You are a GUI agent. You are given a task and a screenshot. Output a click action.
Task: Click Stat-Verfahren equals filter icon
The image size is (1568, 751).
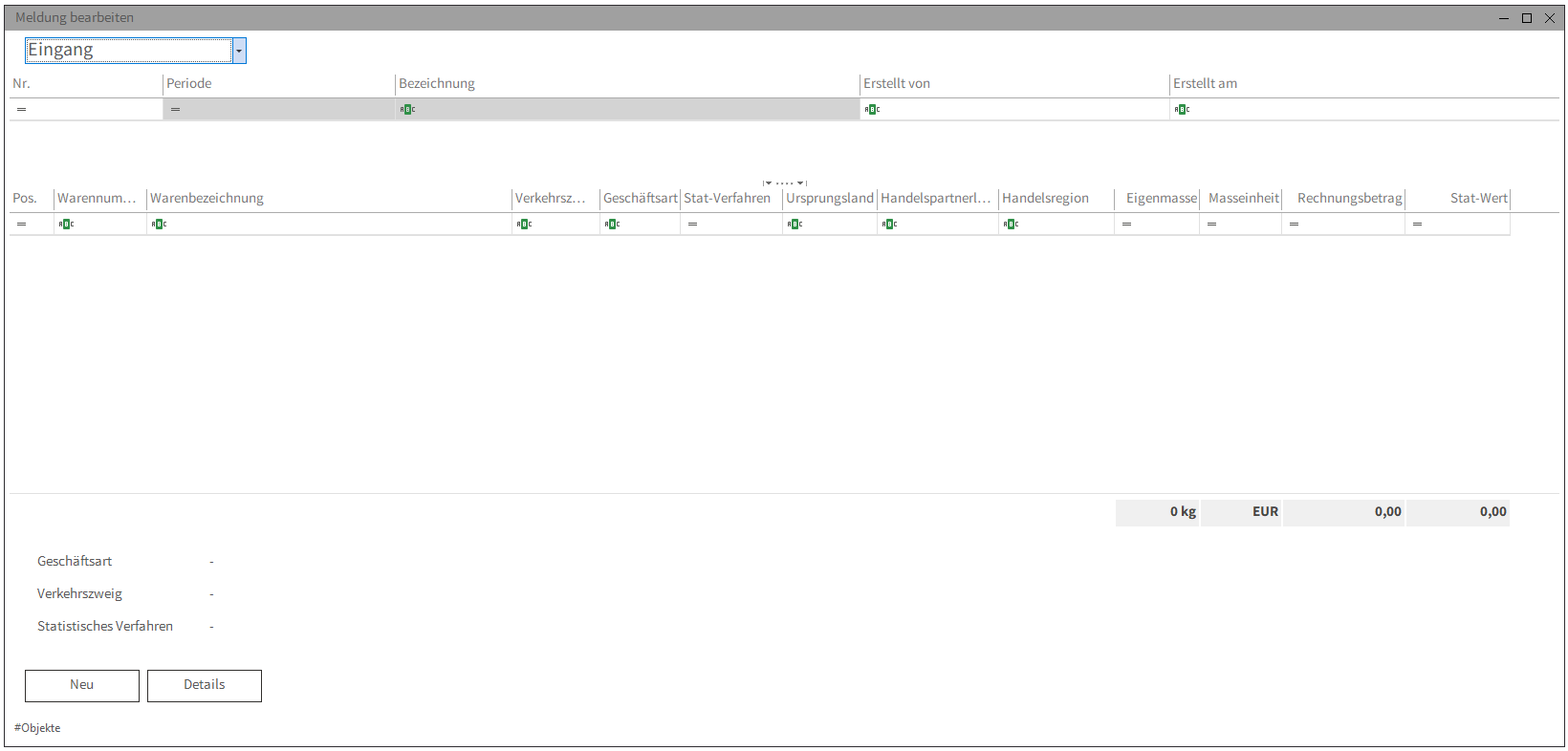click(x=692, y=225)
